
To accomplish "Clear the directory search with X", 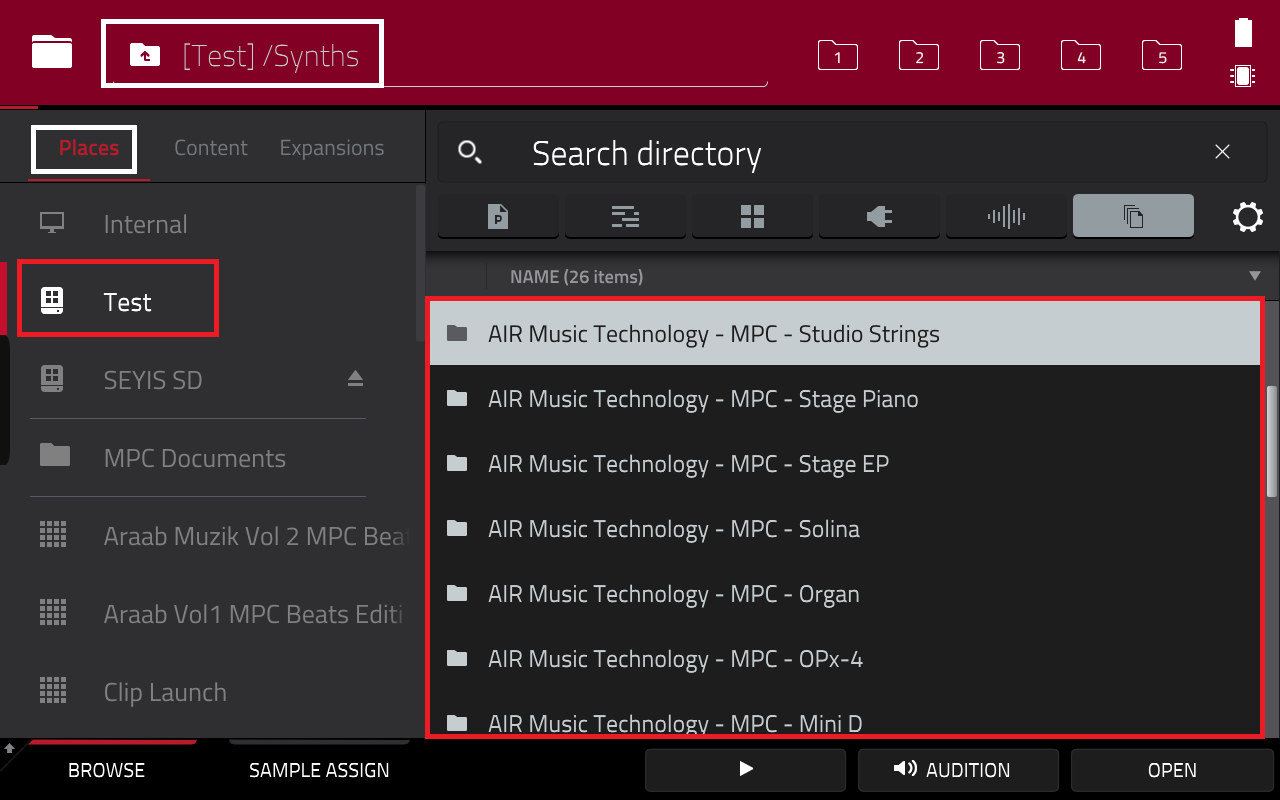I will (x=1222, y=152).
